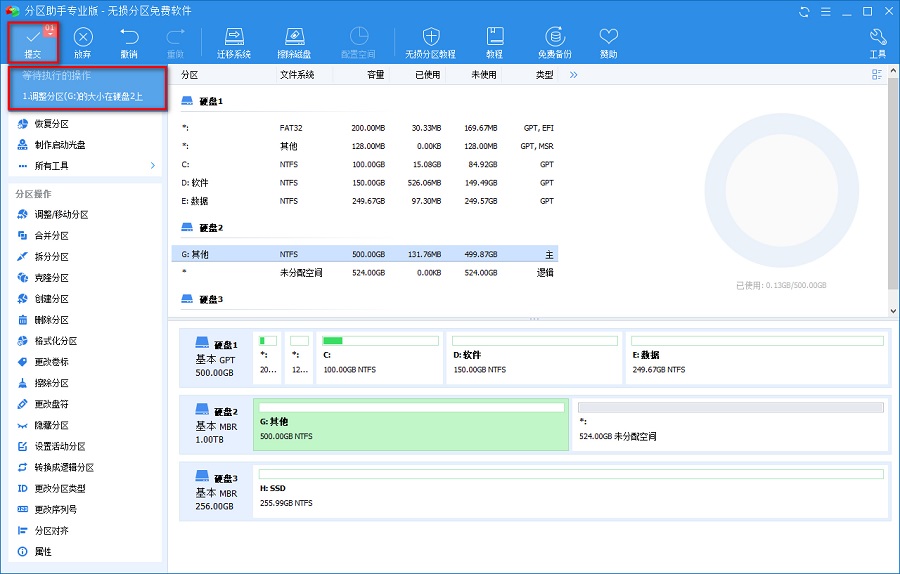Image resolution: width=900 pixels, height=574 pixels.
Task: Open the 迁移系统 migrate system tool
Action: 233,41
